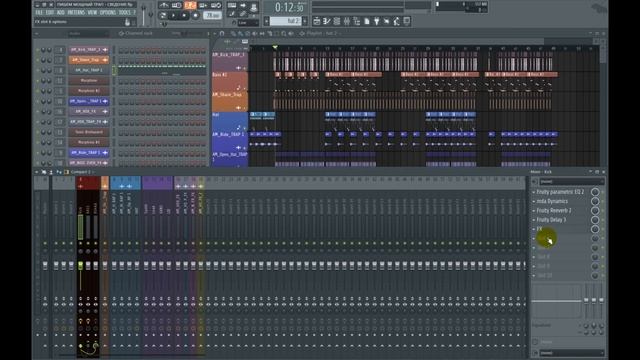Open mixer input (none) dropdown at top
Screen dimensions: 640x360
click(x=572, y=182)
